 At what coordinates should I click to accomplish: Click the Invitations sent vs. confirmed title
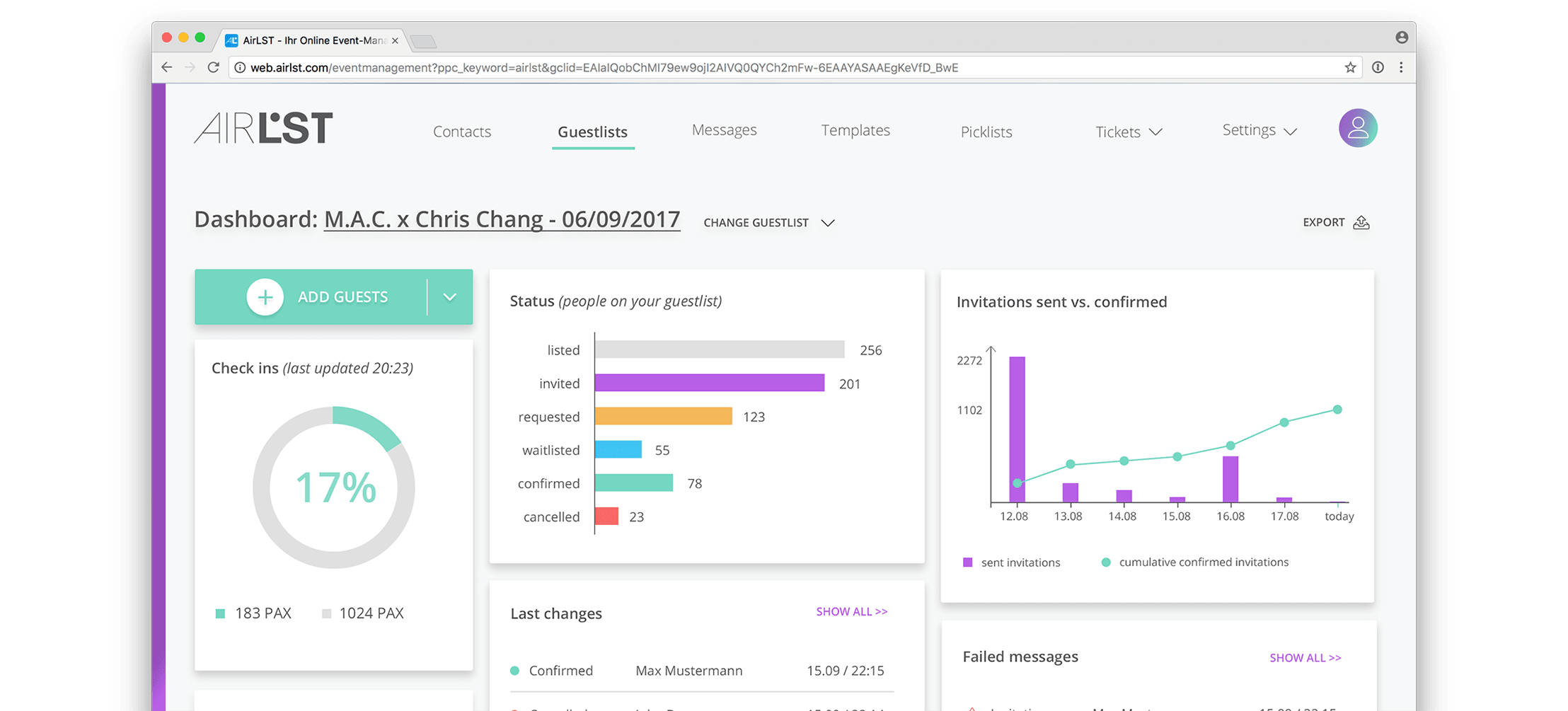1061,302
